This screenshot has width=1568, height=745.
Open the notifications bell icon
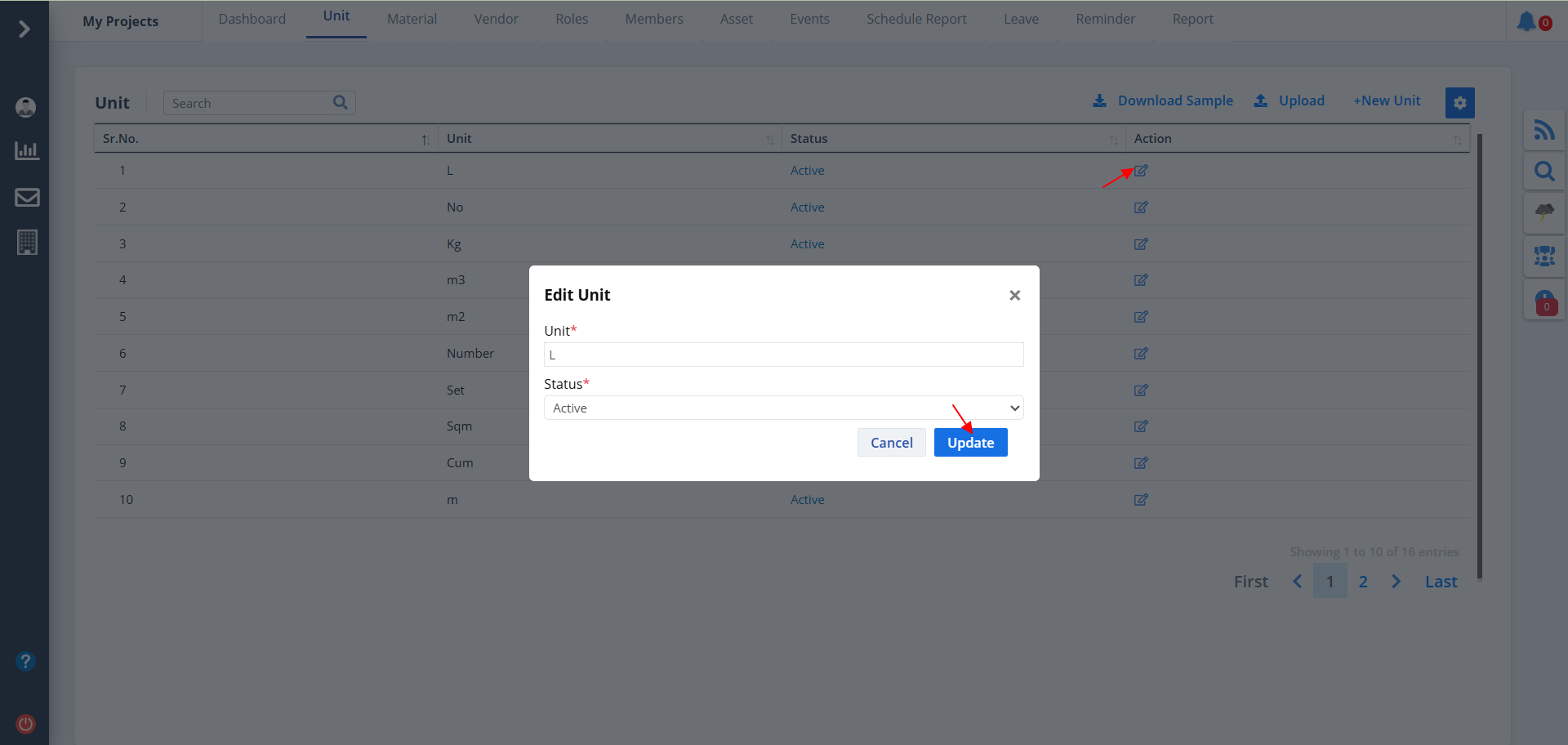[x=1526, y=21]
